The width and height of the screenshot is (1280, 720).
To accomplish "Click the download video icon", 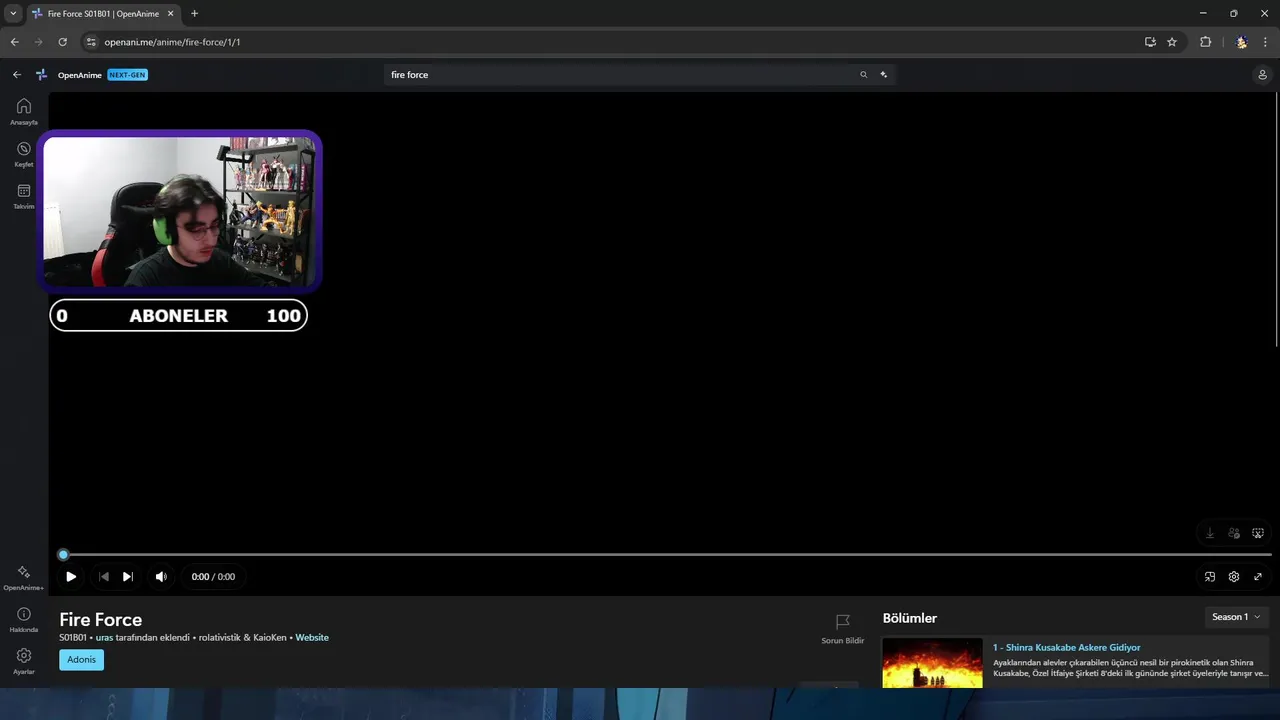I will click(x=1210, y=533).
